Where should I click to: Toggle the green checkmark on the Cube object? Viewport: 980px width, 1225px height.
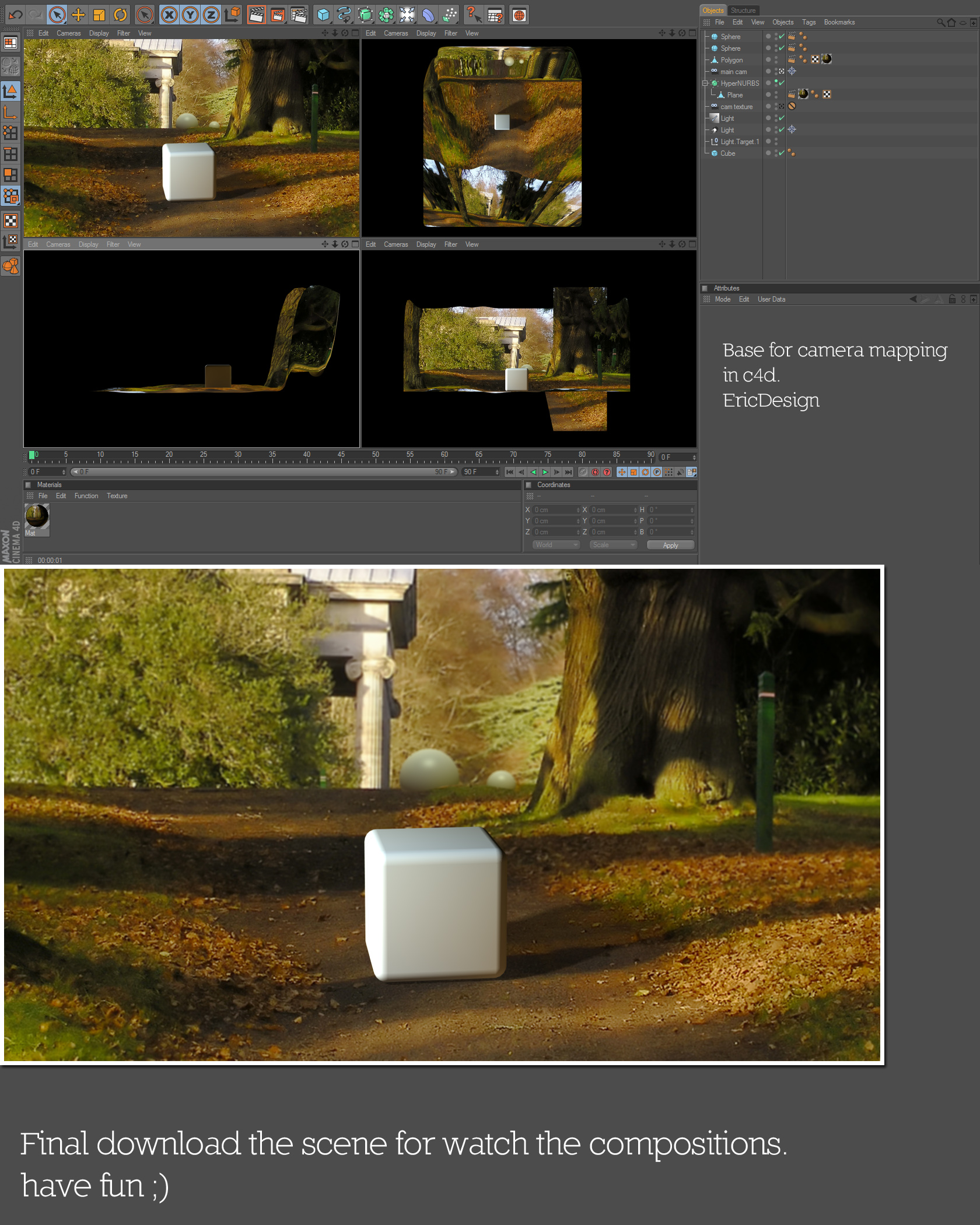point(782,153)
